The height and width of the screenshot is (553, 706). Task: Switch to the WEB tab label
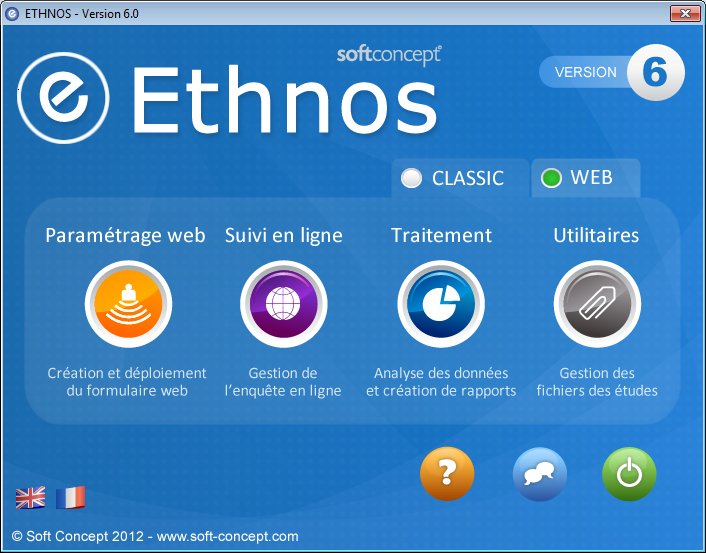pyautogui.click(x=591, y=177)
